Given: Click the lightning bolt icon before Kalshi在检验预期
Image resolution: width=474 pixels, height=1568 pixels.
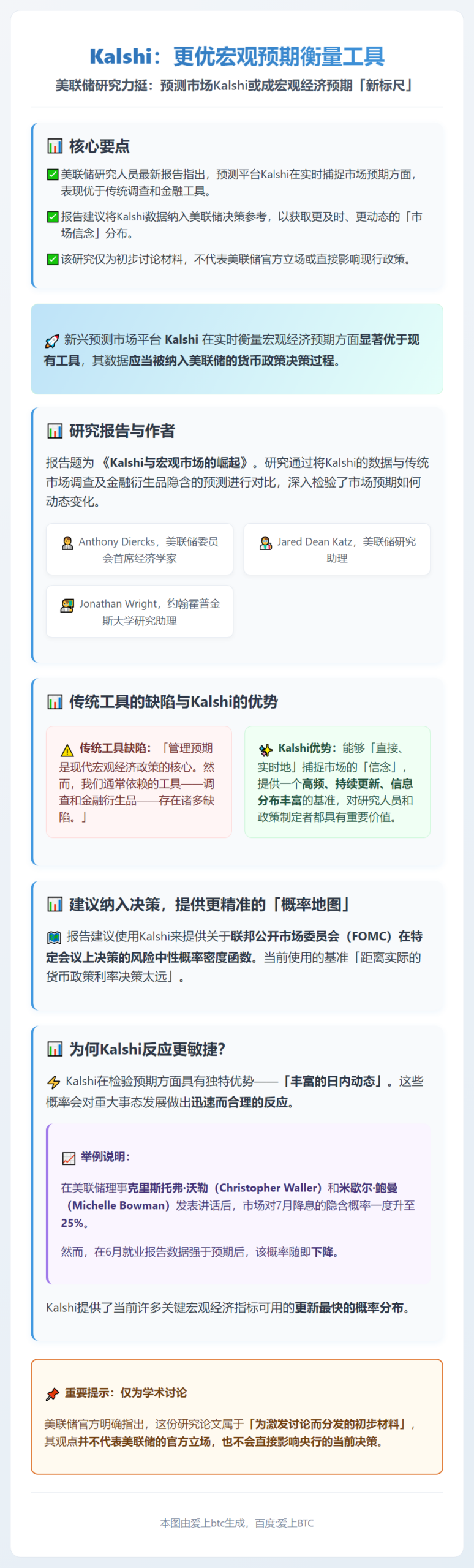Looking at the screenshot, I should coord(54,1082).
